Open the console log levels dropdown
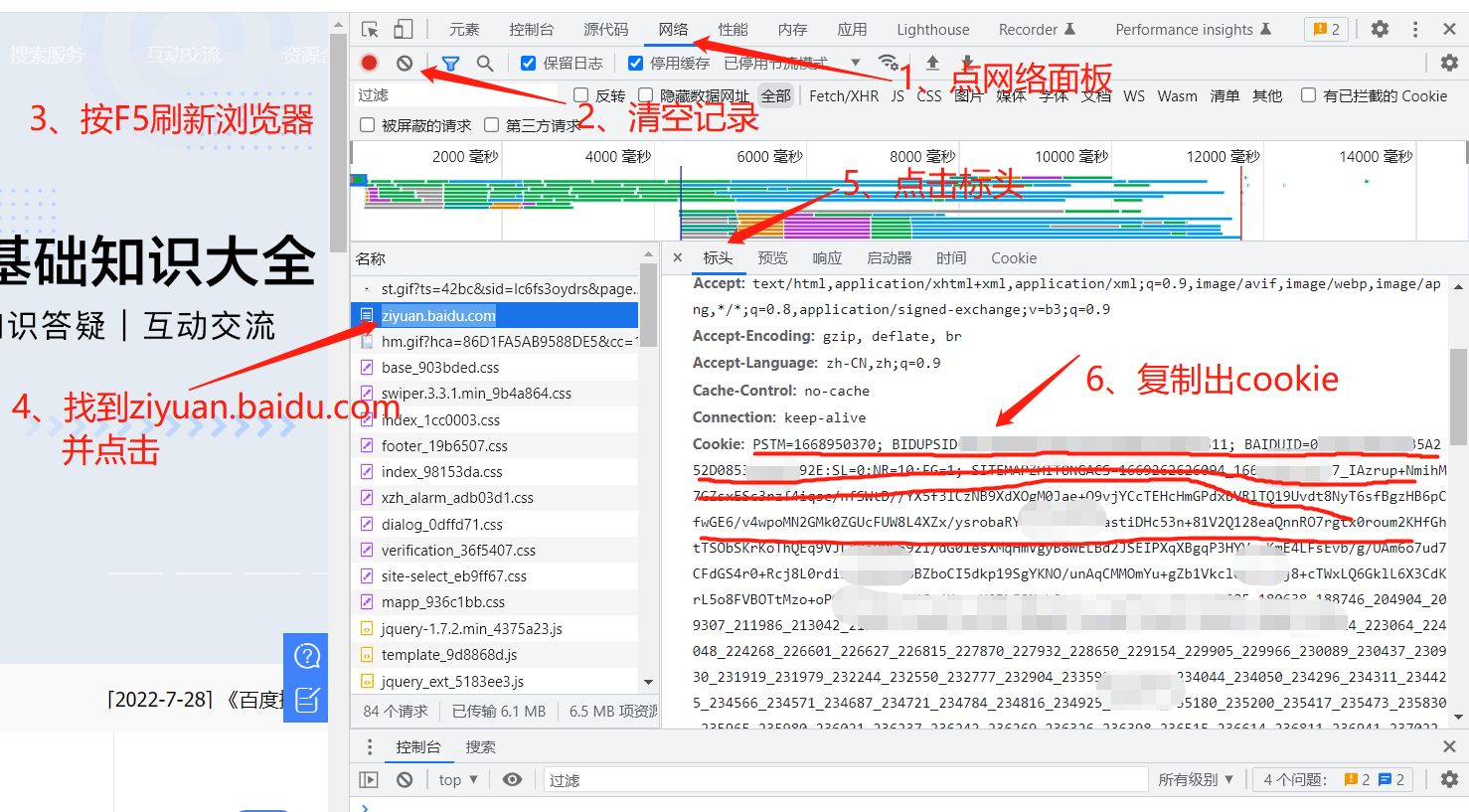 click(x=1196, y=780)
